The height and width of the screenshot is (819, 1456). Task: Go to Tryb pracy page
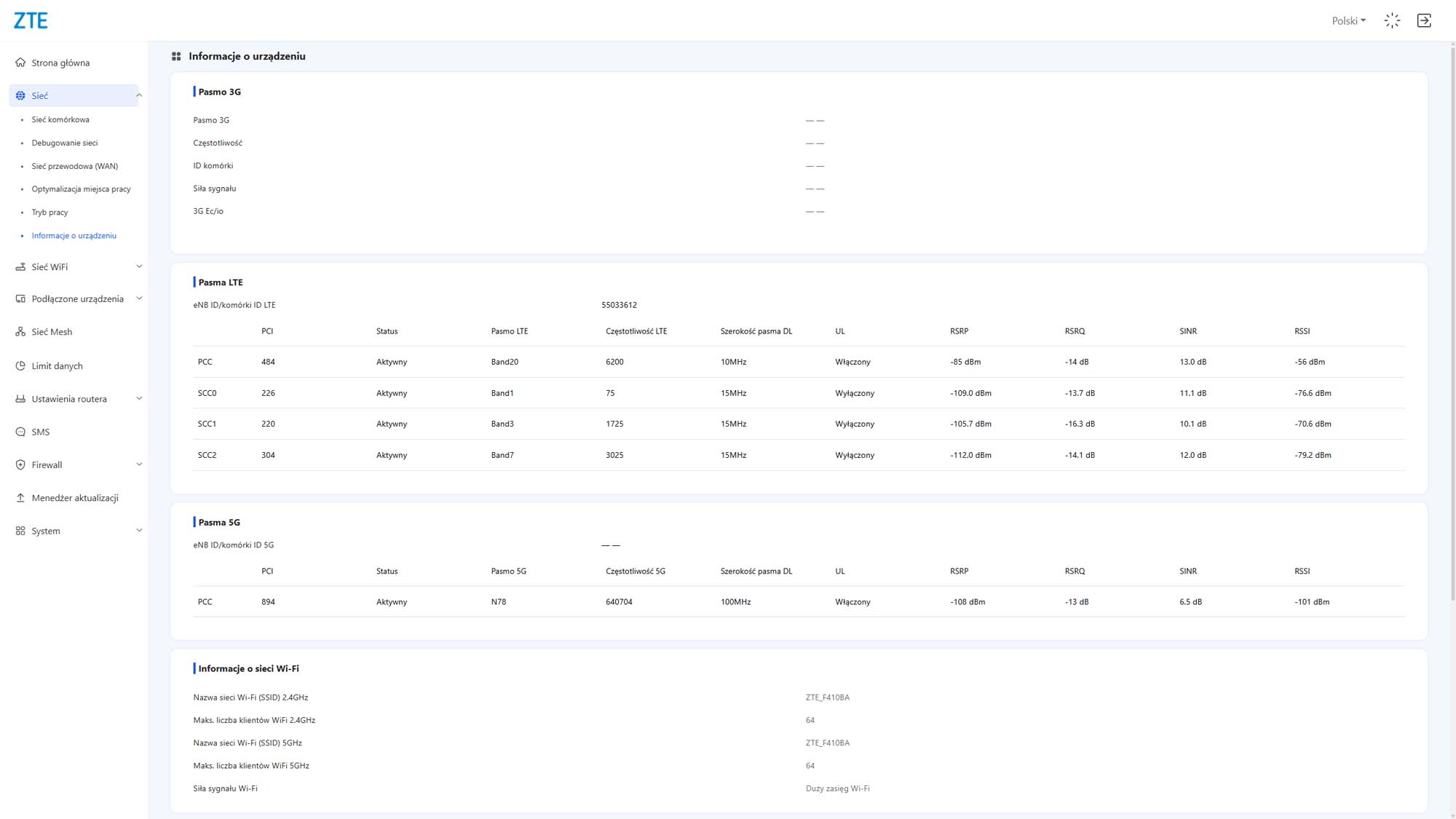tap(50, 213)
